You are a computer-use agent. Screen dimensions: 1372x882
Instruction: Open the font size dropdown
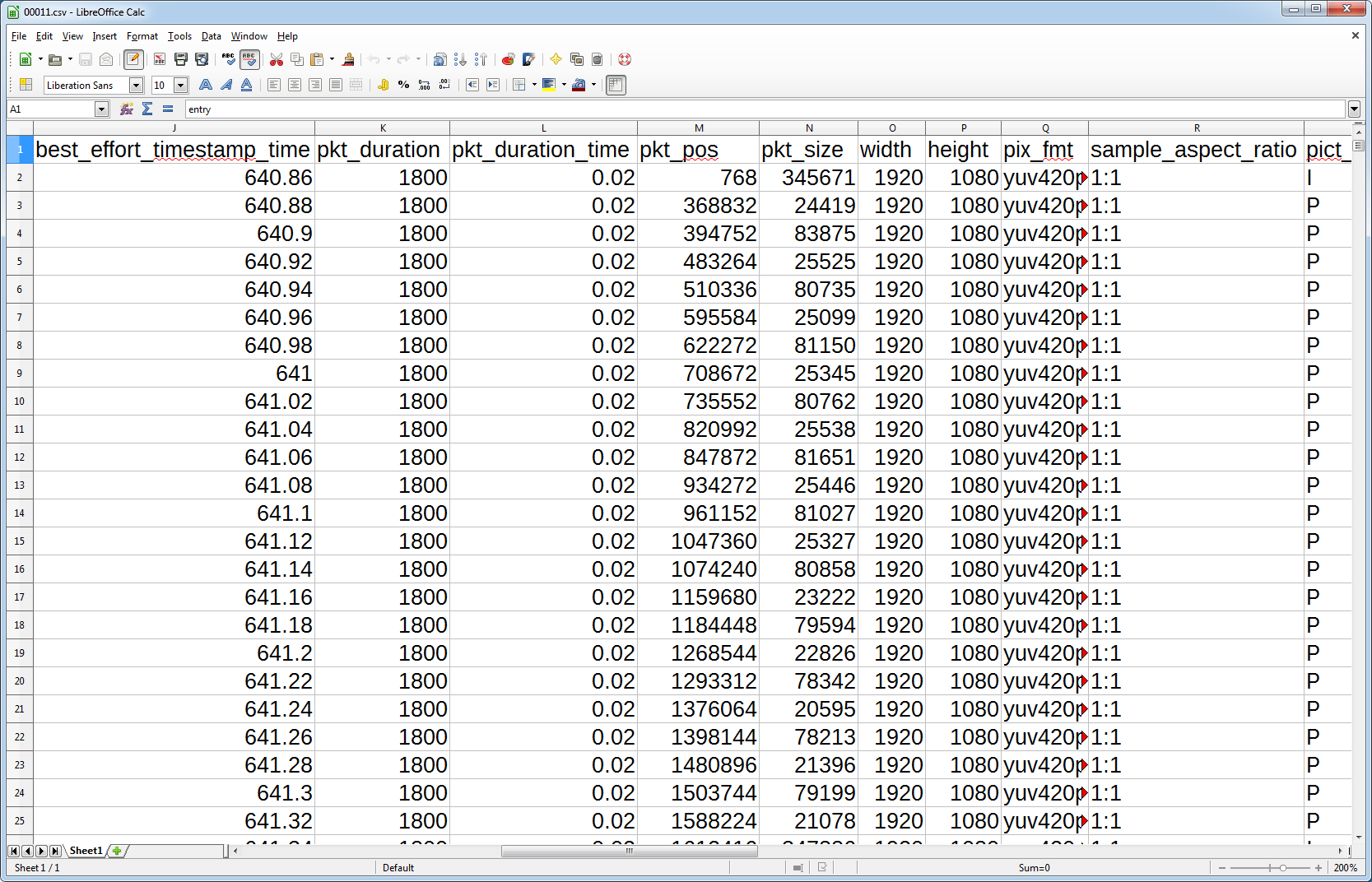coord(180,86)
